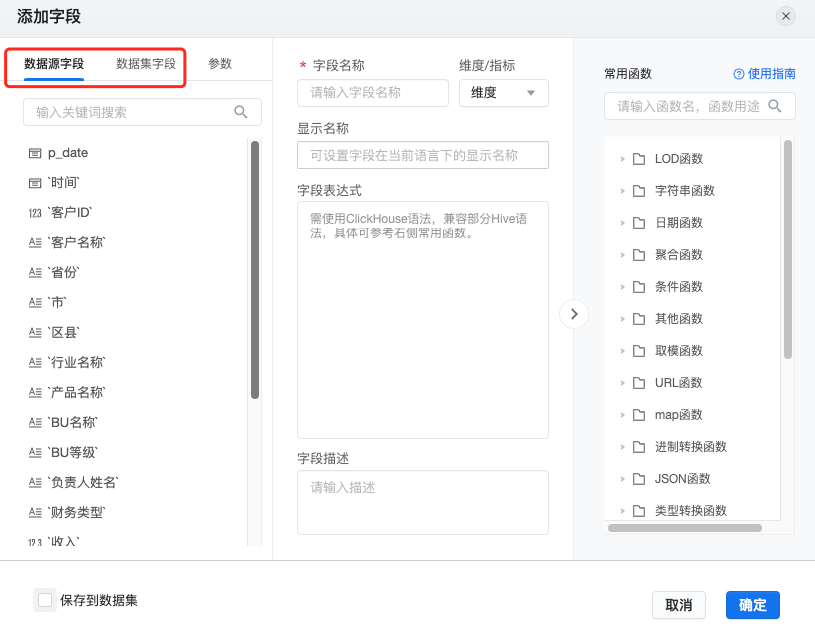The image size is (815, 633).
Task: Click the function list horizontal scrollbar
Action: click(x=685, y=528)
